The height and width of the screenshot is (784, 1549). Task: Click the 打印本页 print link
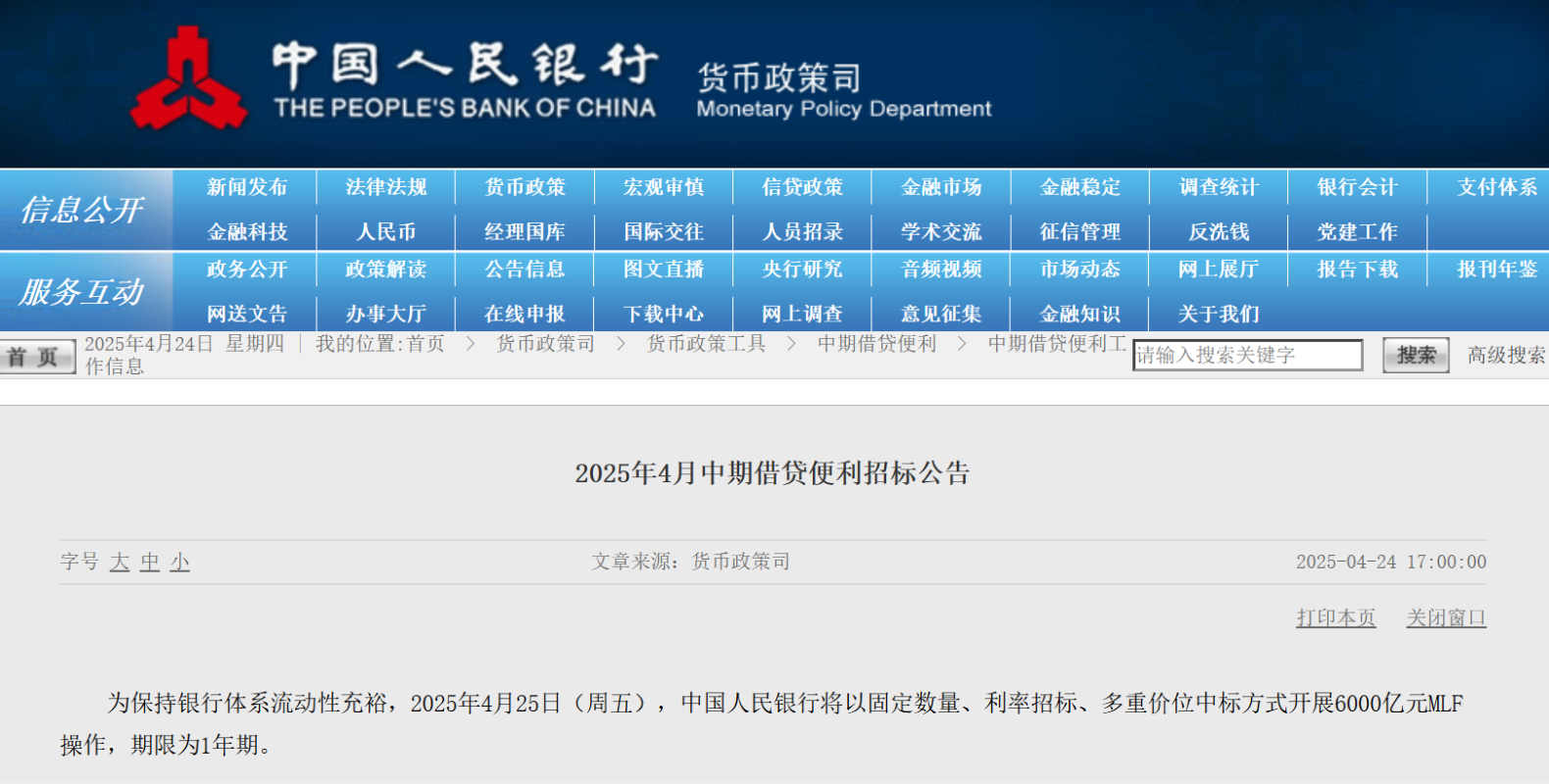coord(1335,618)
